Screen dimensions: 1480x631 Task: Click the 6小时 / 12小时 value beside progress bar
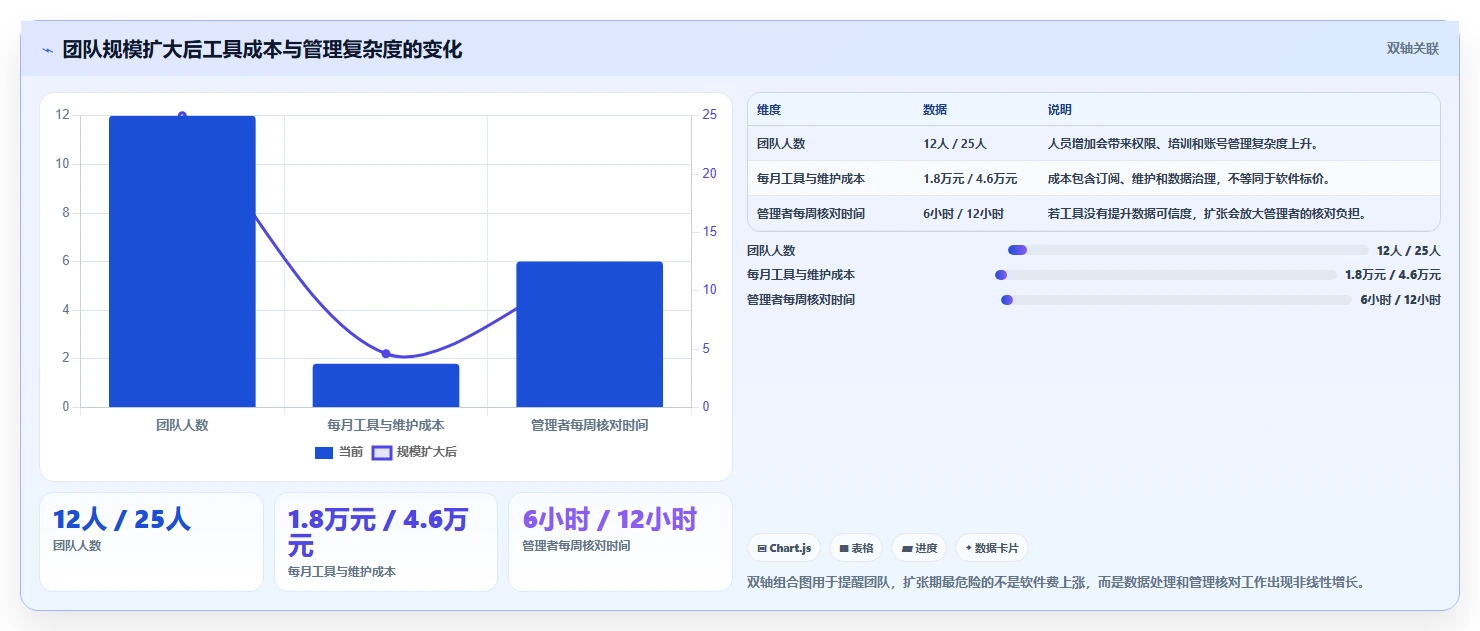[1401, 300]
